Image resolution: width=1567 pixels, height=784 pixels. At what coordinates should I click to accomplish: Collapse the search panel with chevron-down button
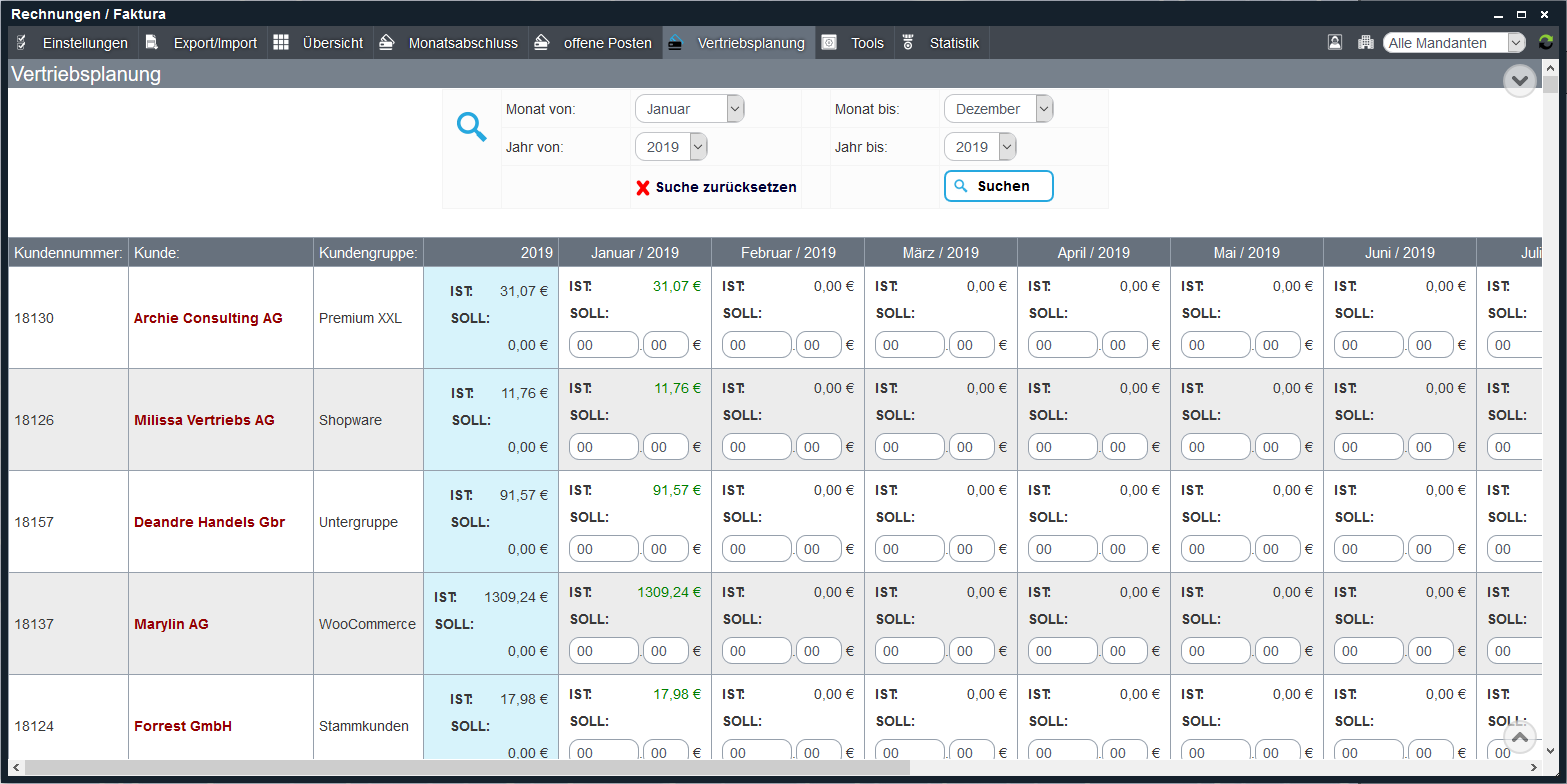pos(1520,80)
